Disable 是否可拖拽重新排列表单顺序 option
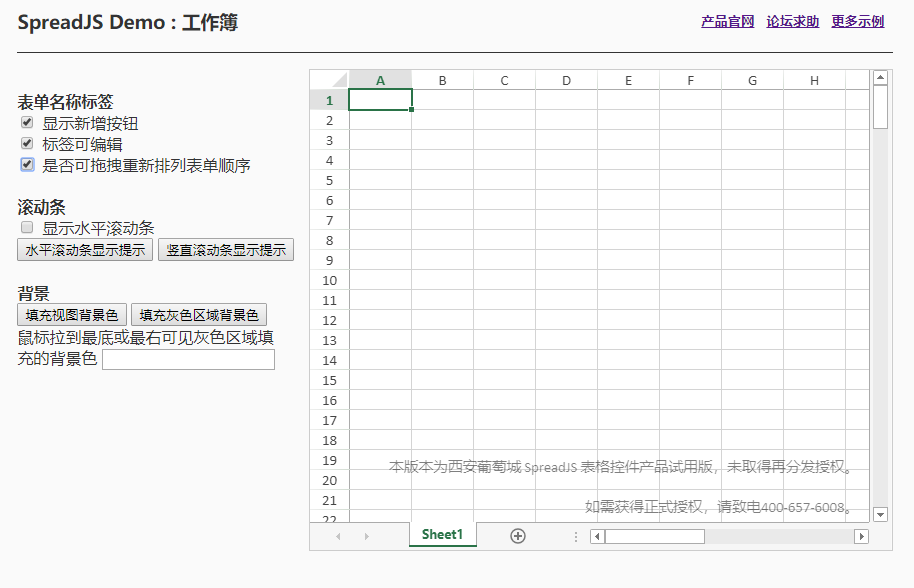 pyautogui.click(x=26, y=164)
